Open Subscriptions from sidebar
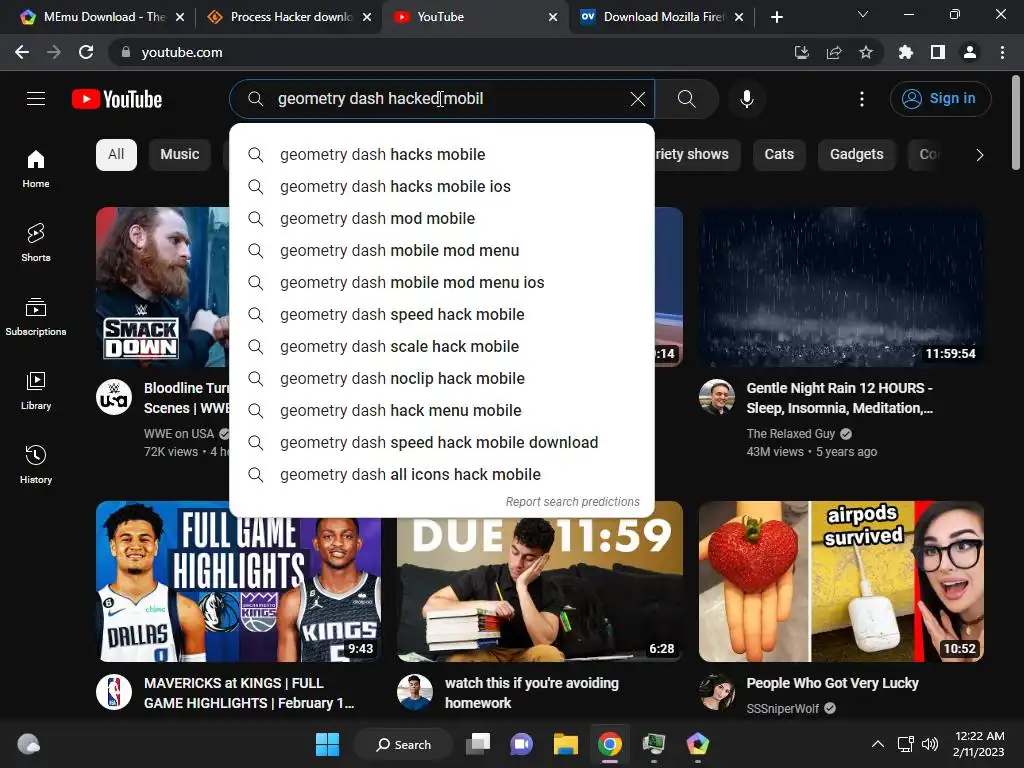This screenshot has width=1024, height=768. point(36,317)
